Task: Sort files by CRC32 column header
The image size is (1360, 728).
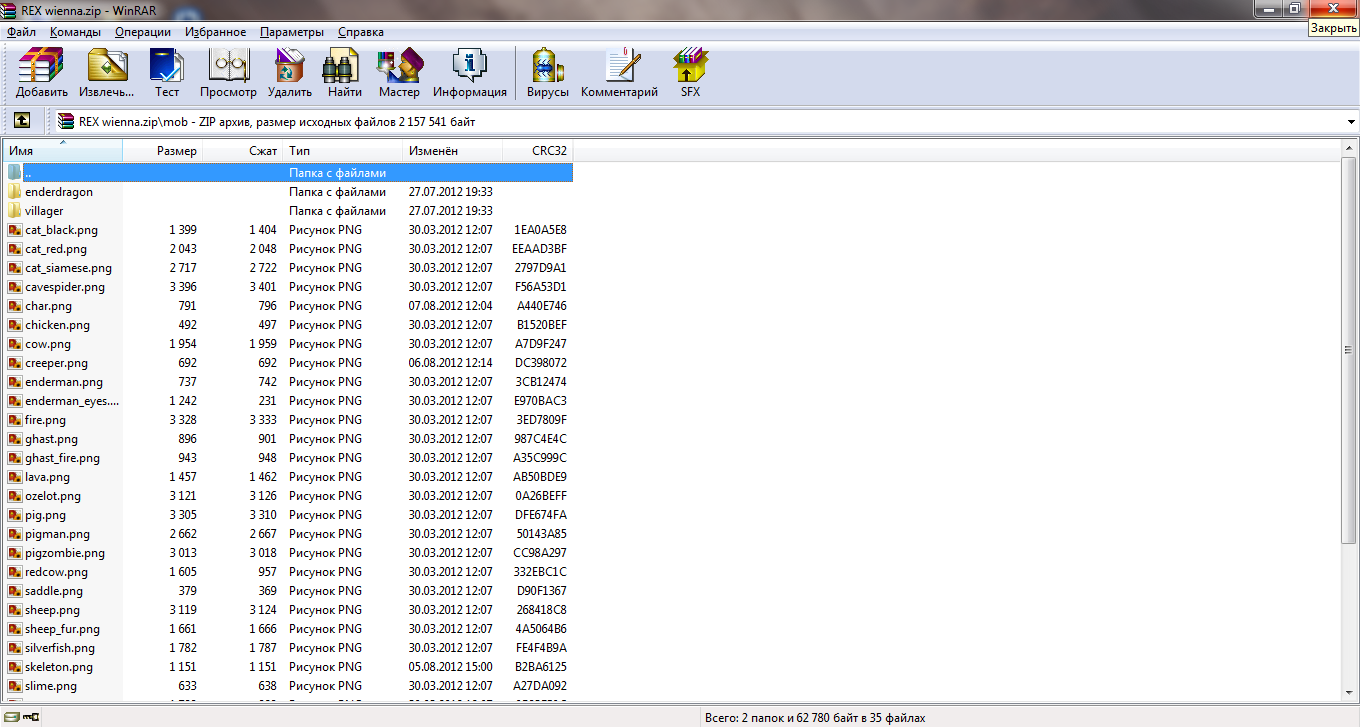Action: (537, 151)
